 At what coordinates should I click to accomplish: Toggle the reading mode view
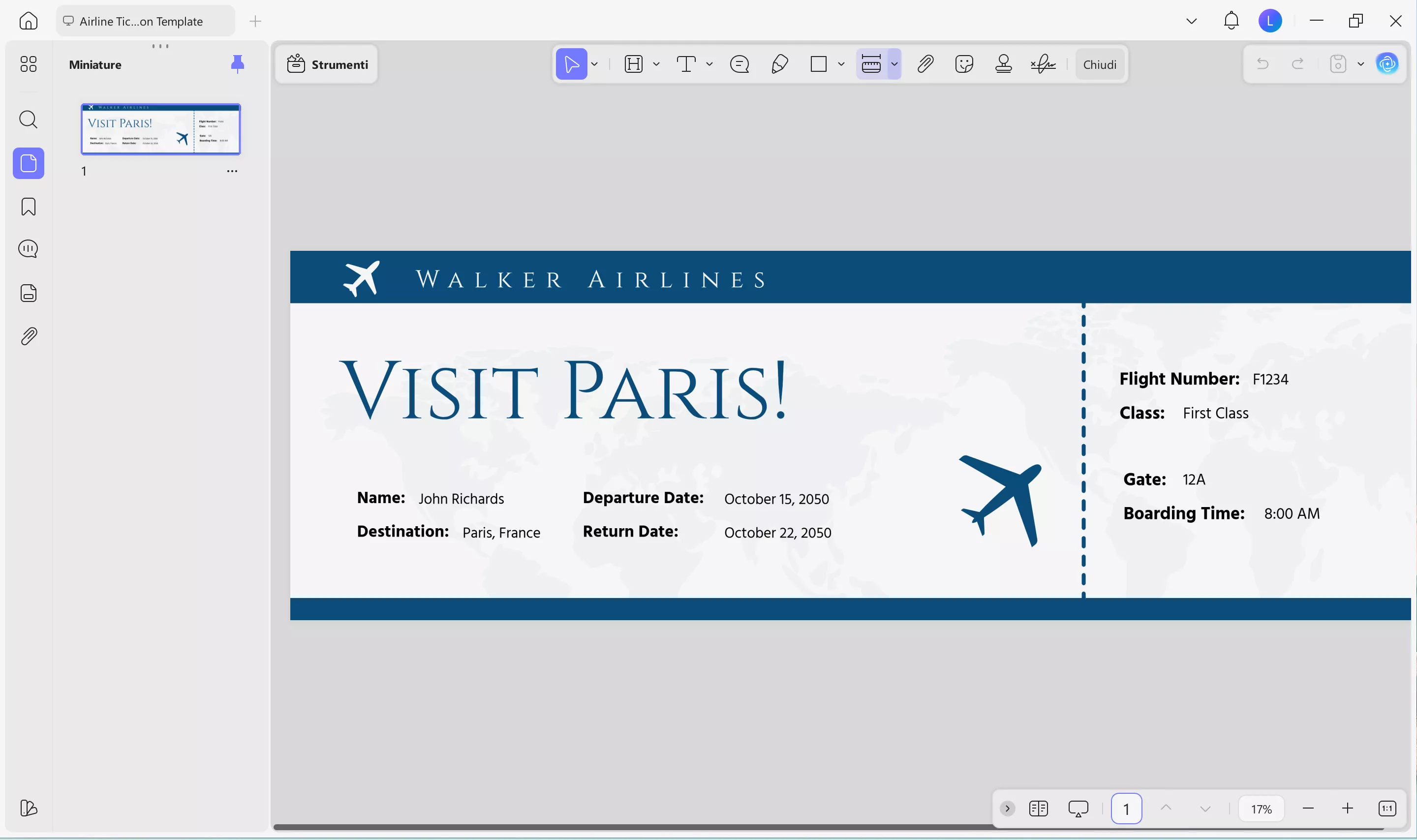(x=1038, y=809)
